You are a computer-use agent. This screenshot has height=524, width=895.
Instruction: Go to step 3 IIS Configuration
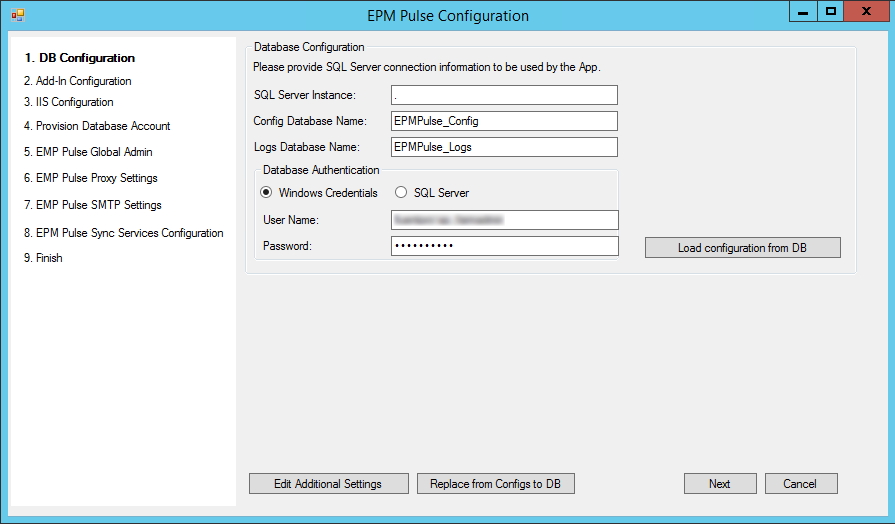68,102
